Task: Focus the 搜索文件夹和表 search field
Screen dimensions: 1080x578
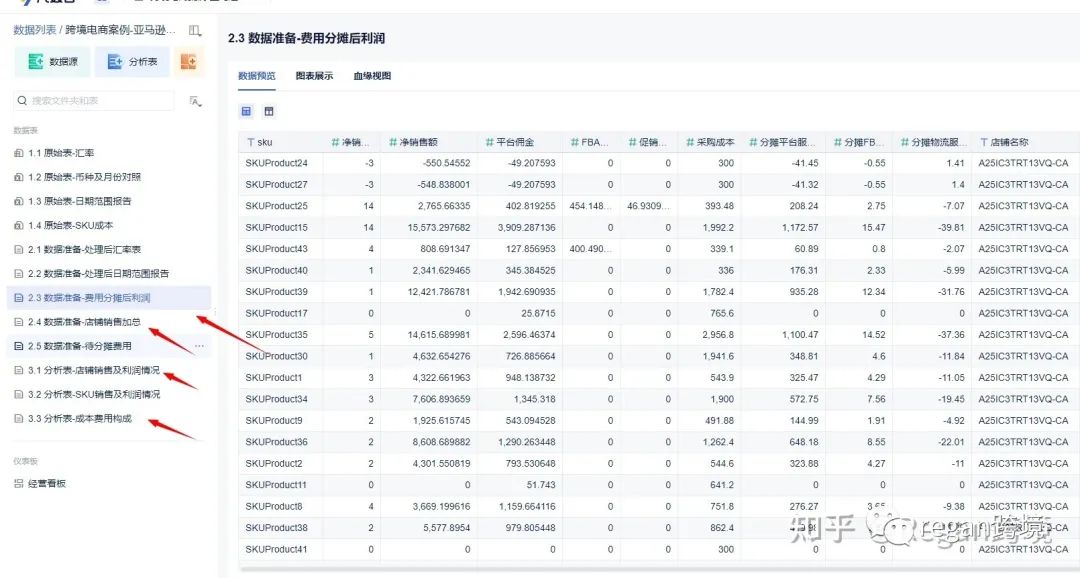Action: [x=94, y=101]
